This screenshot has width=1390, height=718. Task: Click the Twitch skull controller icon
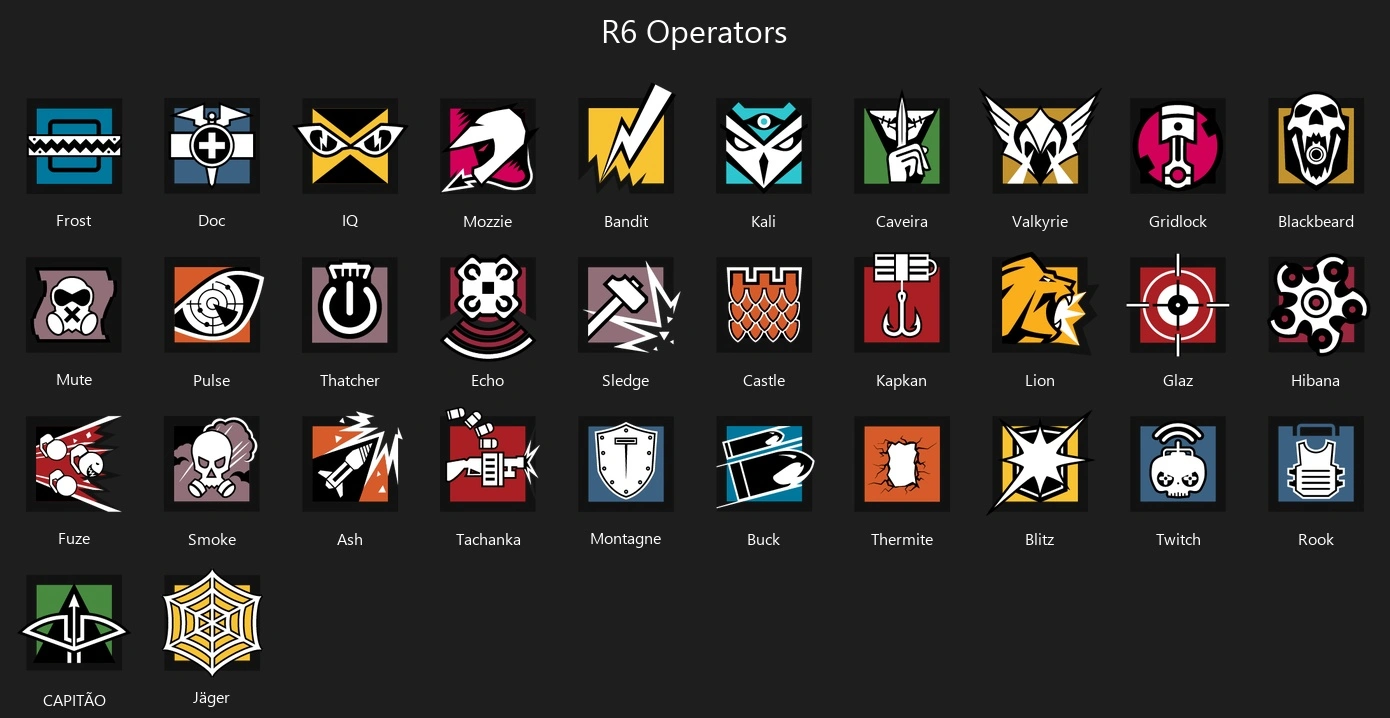pyautogui.click(x=1178, y=464)
